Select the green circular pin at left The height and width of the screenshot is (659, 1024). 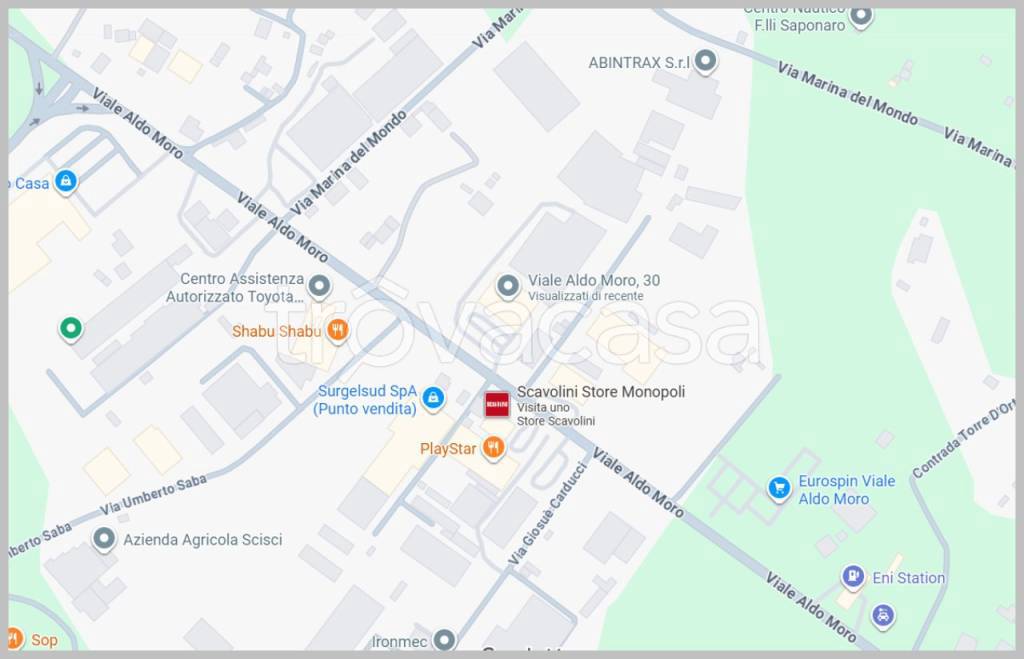(71, 329)
